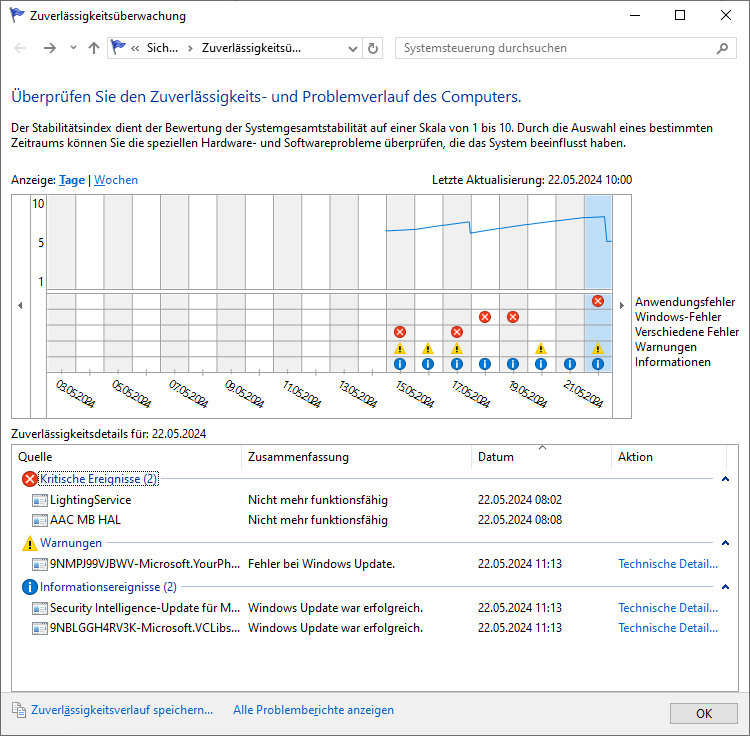Select the warning triangle for 20.05.2024
750x736 pixels.
[541, 349]
